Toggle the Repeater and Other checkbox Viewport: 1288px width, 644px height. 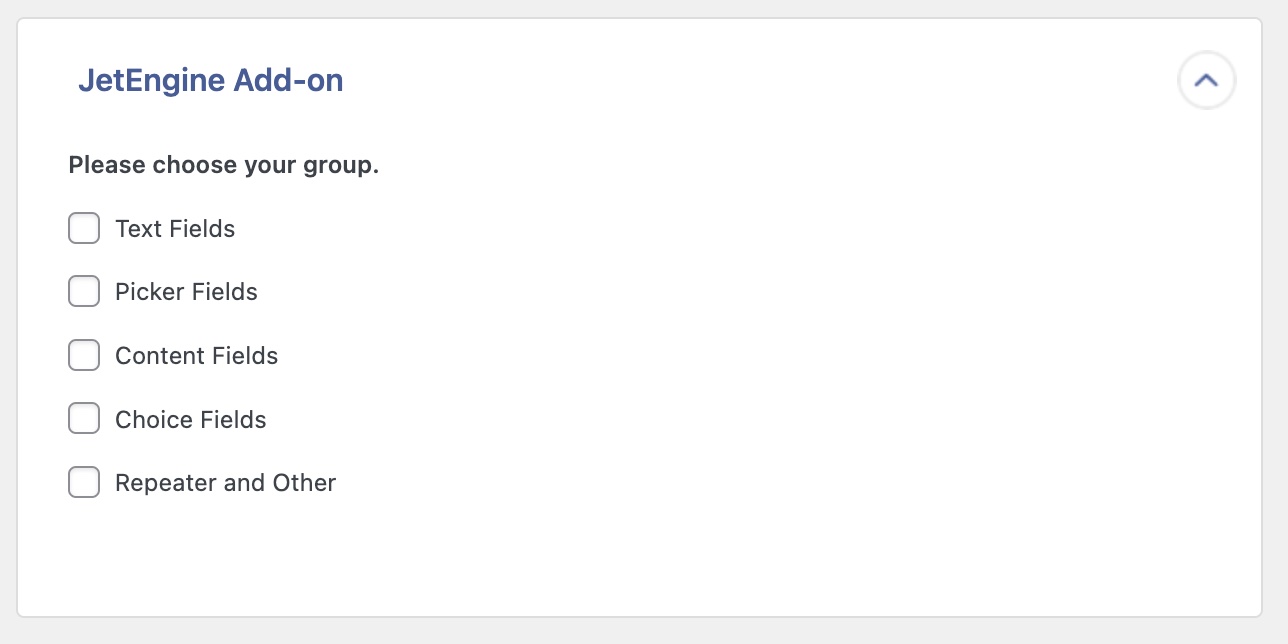(x=84, y=482)
